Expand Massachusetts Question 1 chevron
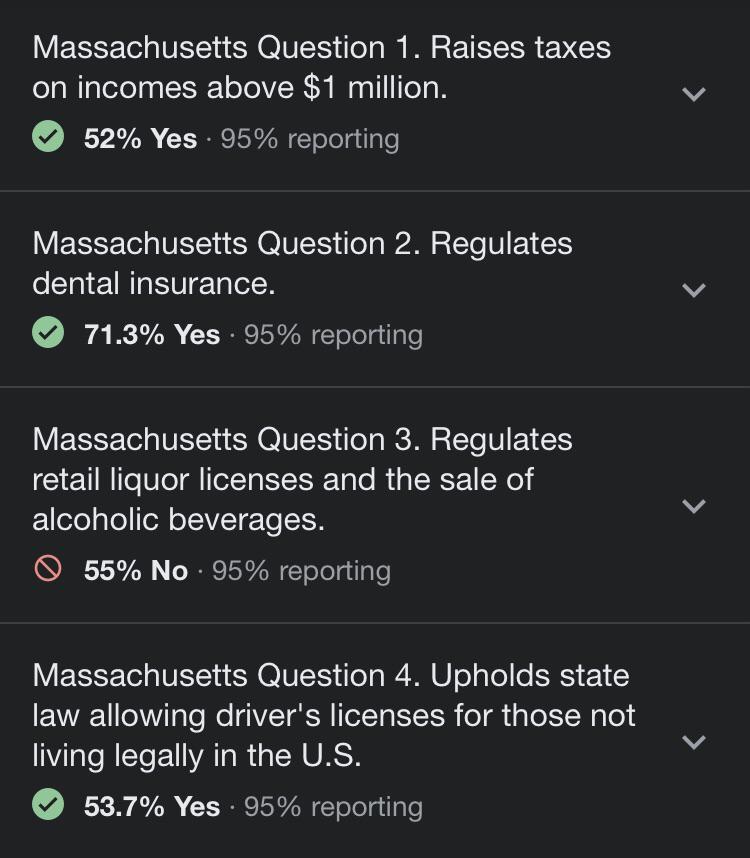This screenshot has width=750, height=858. click(693, 94)
